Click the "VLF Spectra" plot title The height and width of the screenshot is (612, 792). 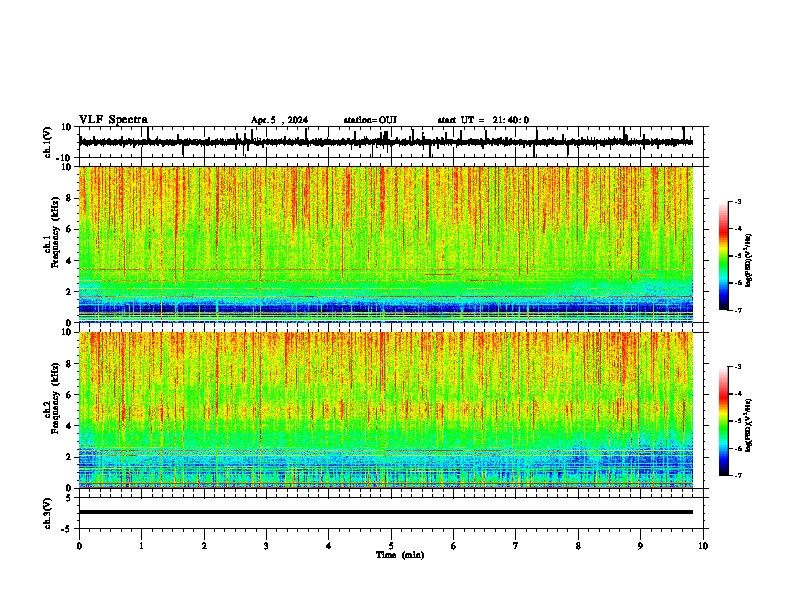click(113, 120)
